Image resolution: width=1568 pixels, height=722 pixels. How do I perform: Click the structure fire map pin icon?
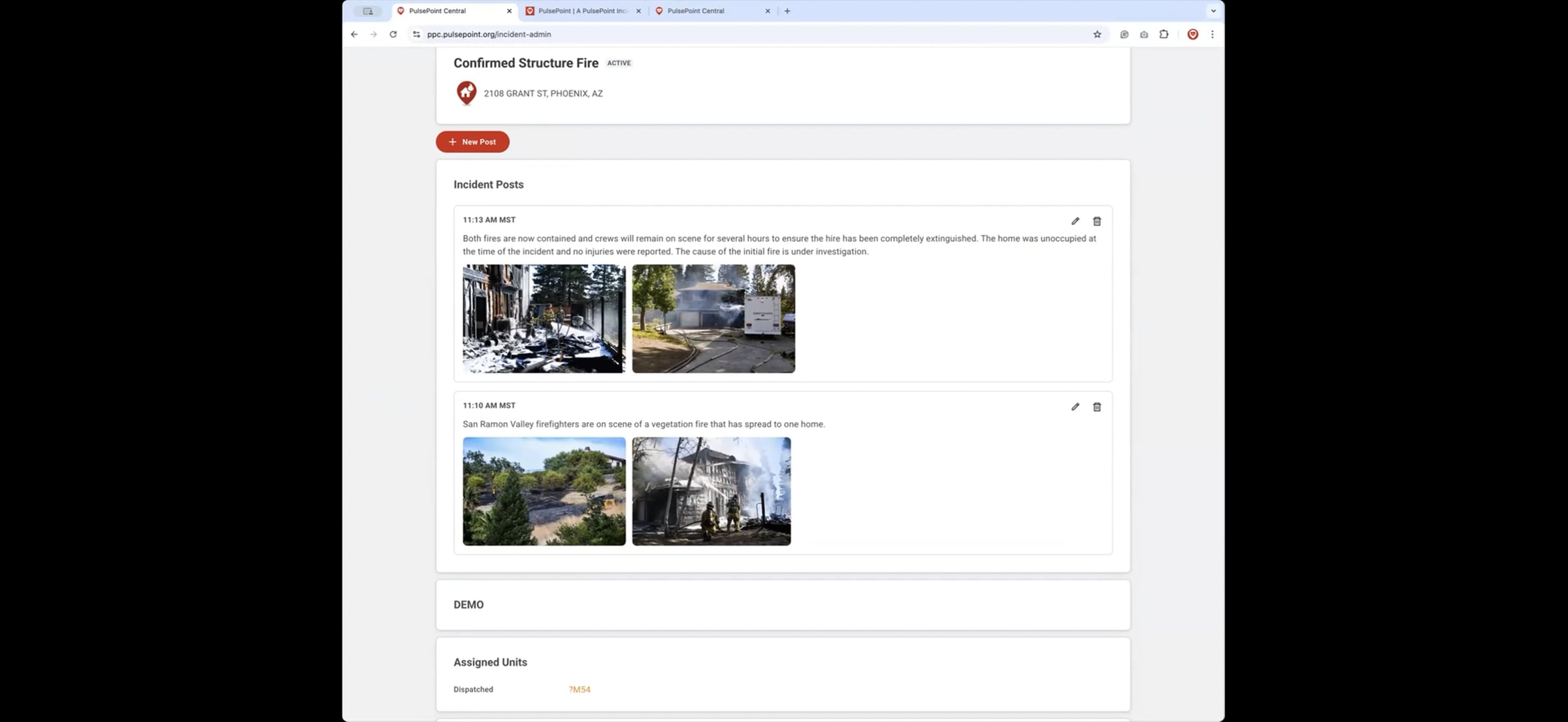click(466, 93)
